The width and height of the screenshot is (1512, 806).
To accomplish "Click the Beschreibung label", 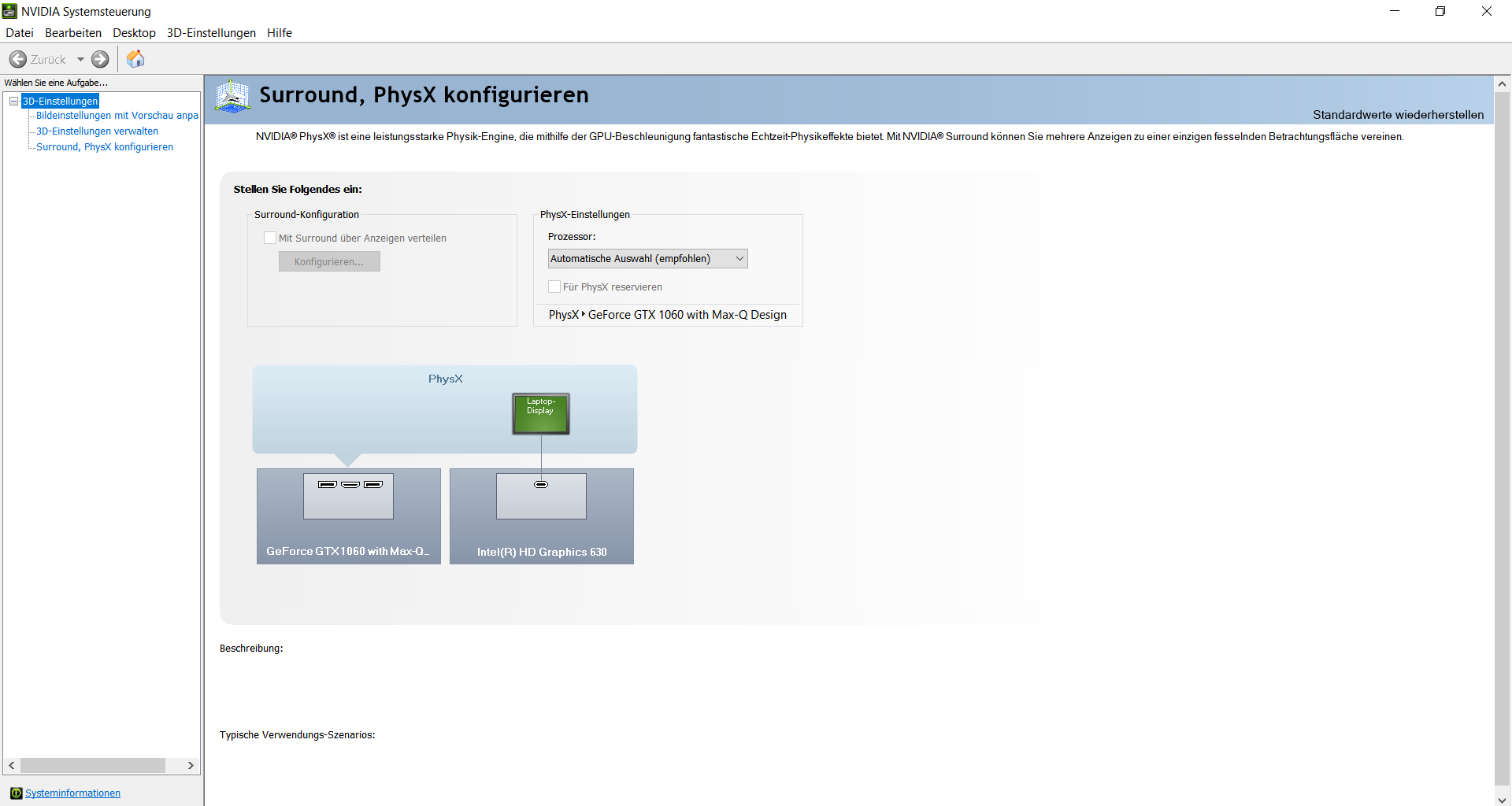I will click(251, 649).
